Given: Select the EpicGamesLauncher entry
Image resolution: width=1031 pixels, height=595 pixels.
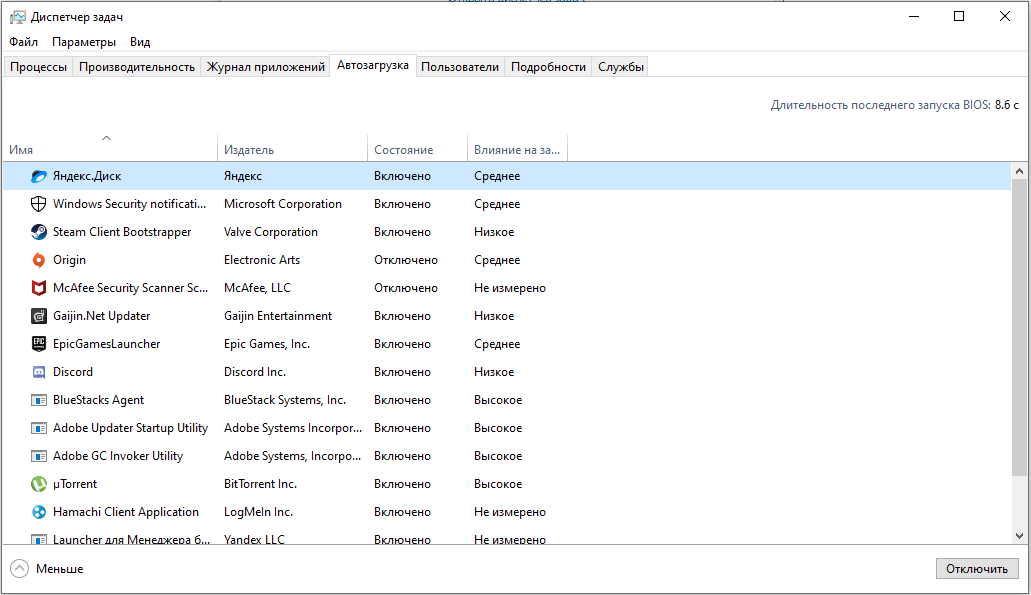Looking at the screenshot, I should point(107,344).
